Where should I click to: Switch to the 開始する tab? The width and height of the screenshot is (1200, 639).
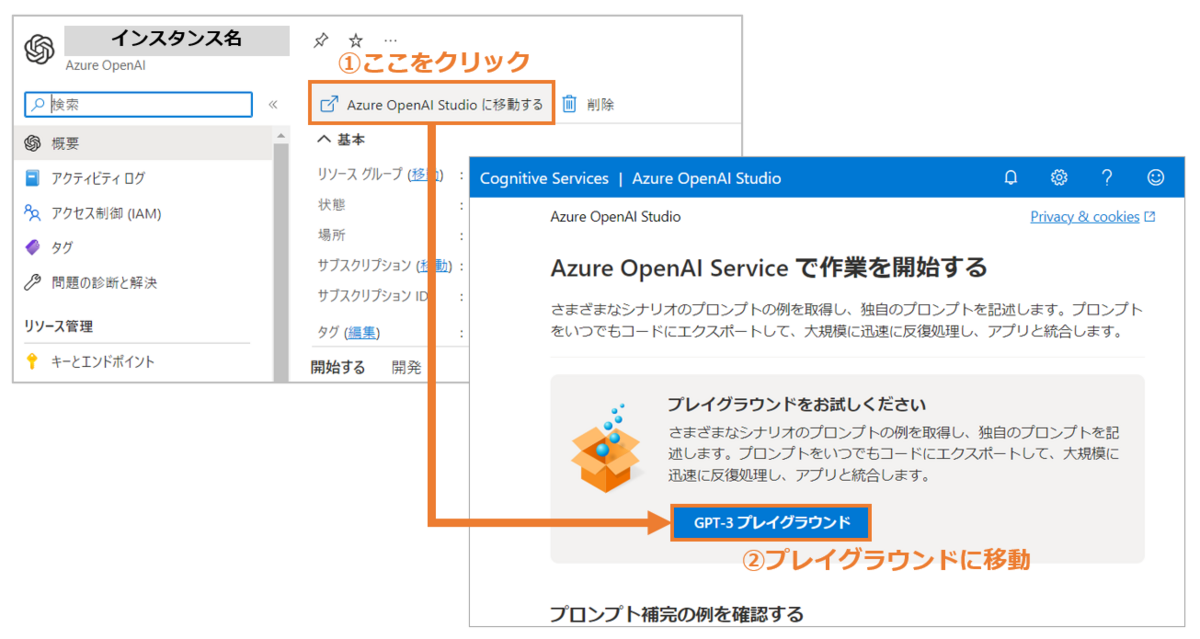(338, 367)
